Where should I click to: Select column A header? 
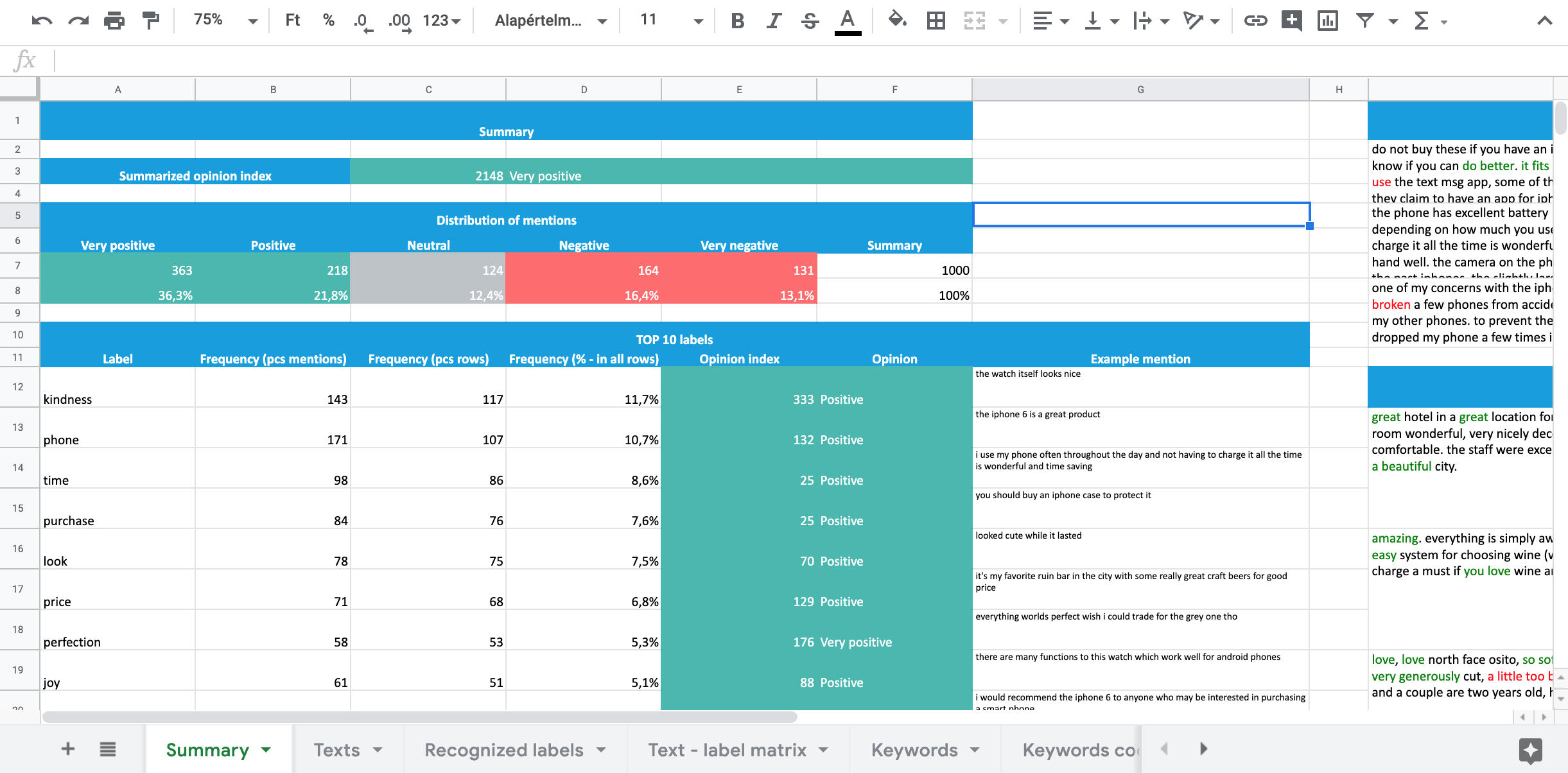118,90
